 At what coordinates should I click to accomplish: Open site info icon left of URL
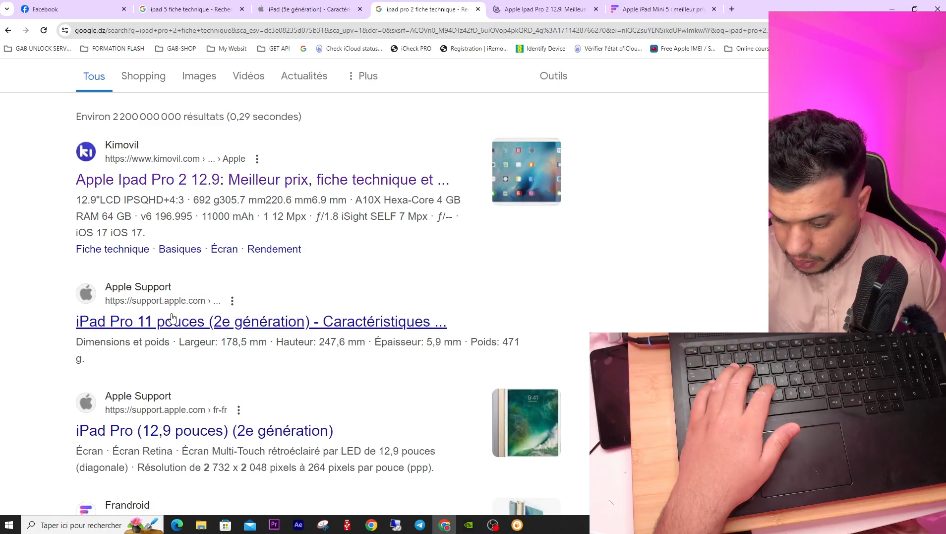[65, 30]
